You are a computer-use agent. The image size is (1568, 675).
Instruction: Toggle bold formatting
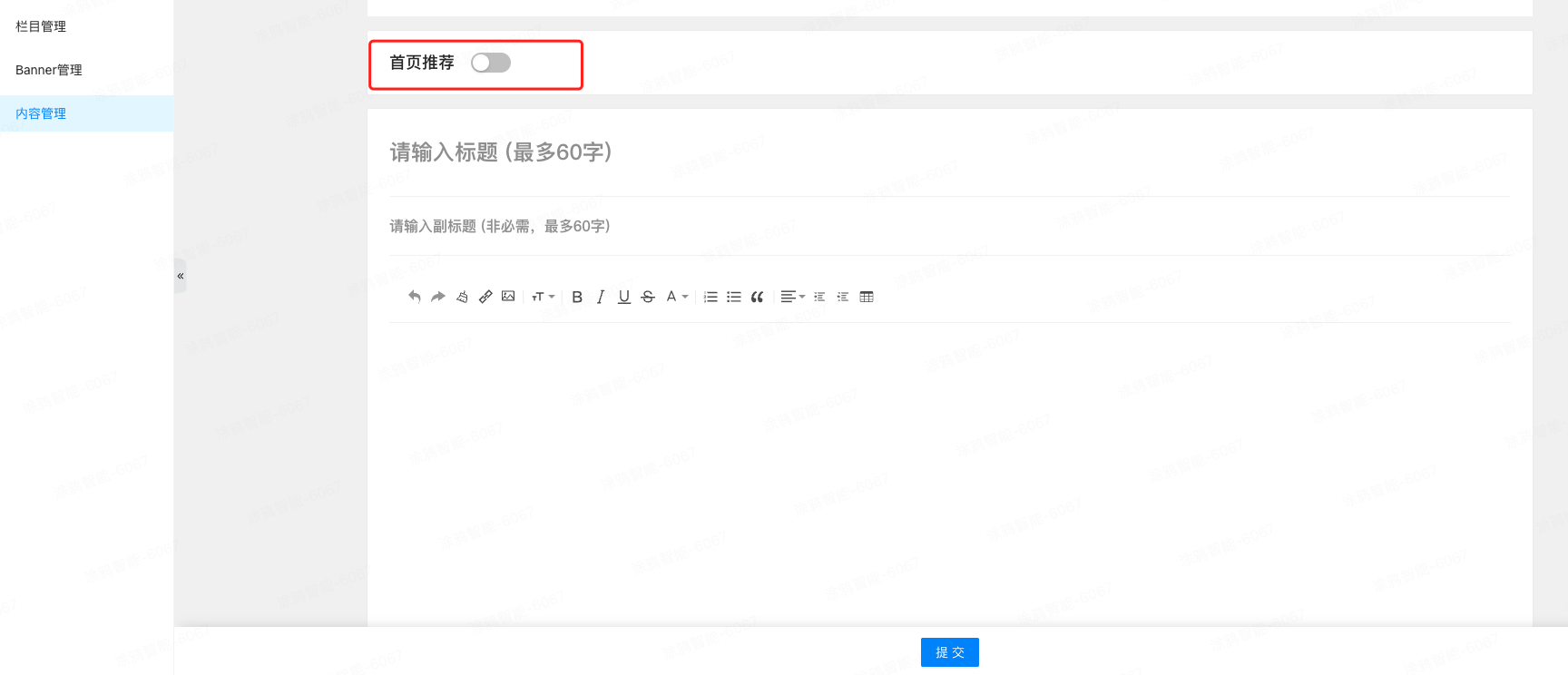[577, 297]
